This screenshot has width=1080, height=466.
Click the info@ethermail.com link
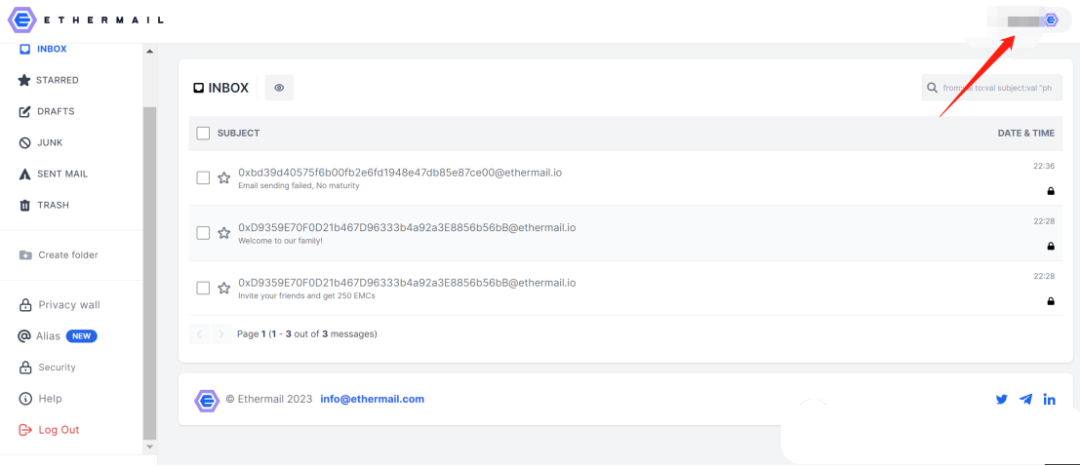(372, 399)
